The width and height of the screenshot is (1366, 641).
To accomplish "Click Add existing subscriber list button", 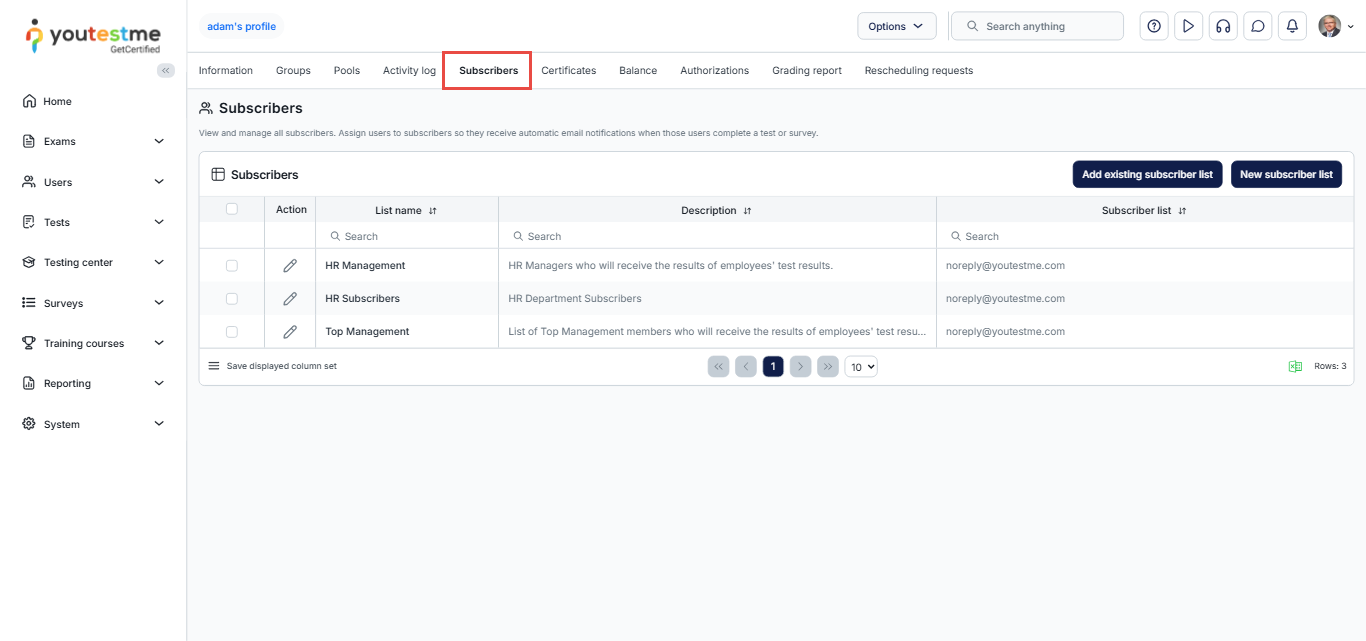I will click(x=1146, y=174).
